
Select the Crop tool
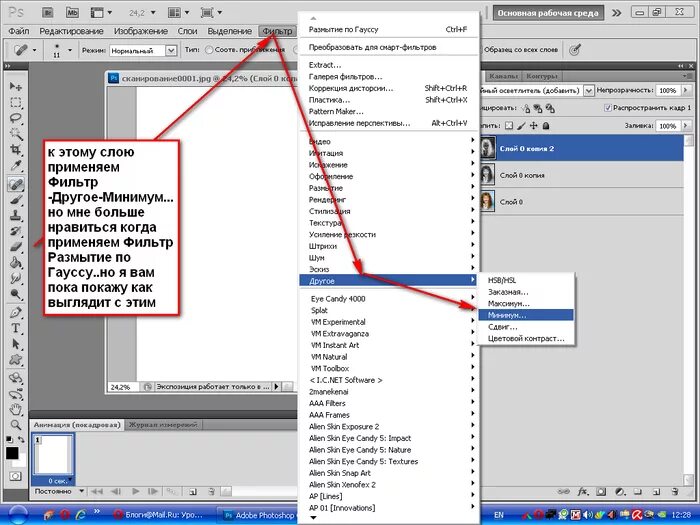(x=16, y=150)
